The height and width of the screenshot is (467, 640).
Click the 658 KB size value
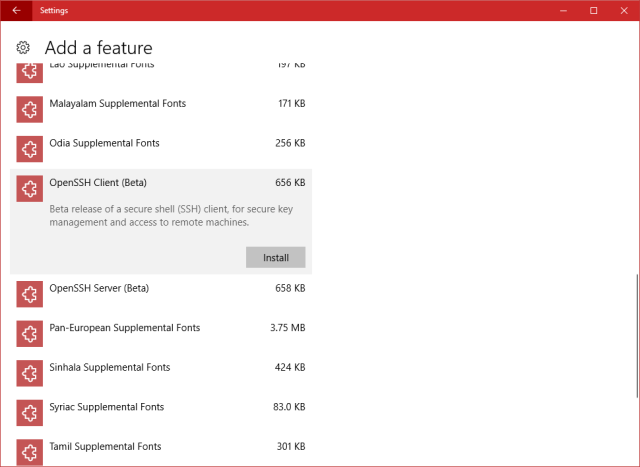tap(290, 288)
